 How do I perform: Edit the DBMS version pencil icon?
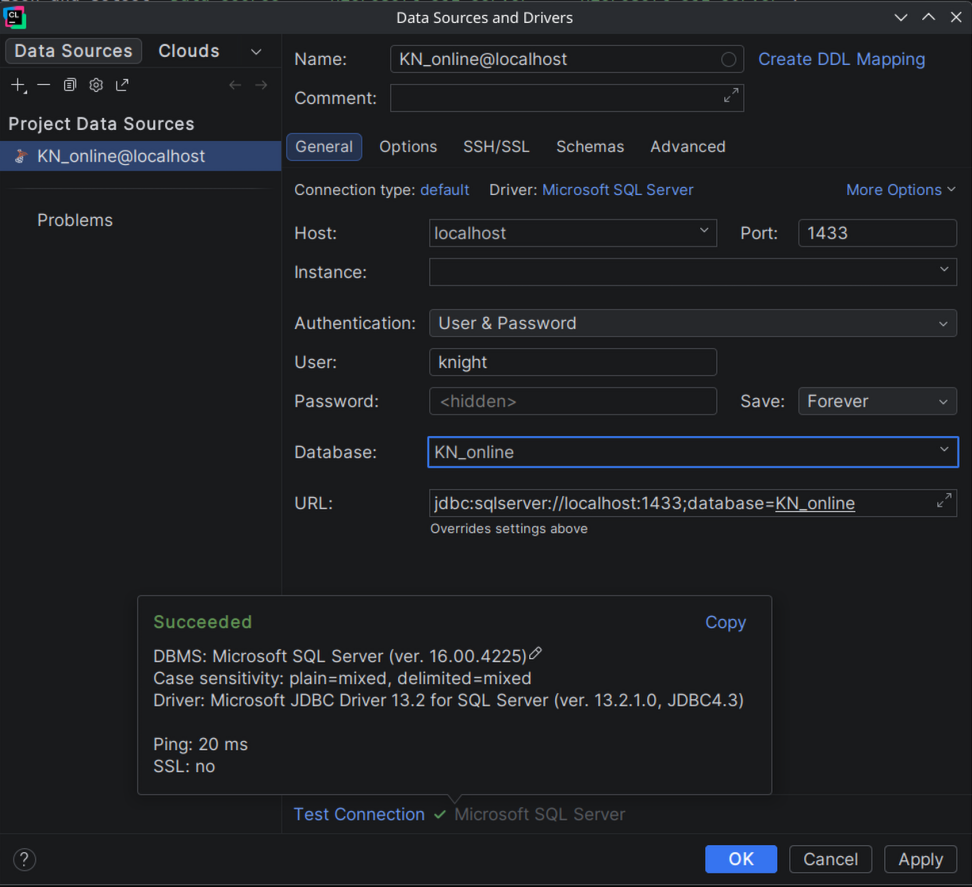[536, 654]
